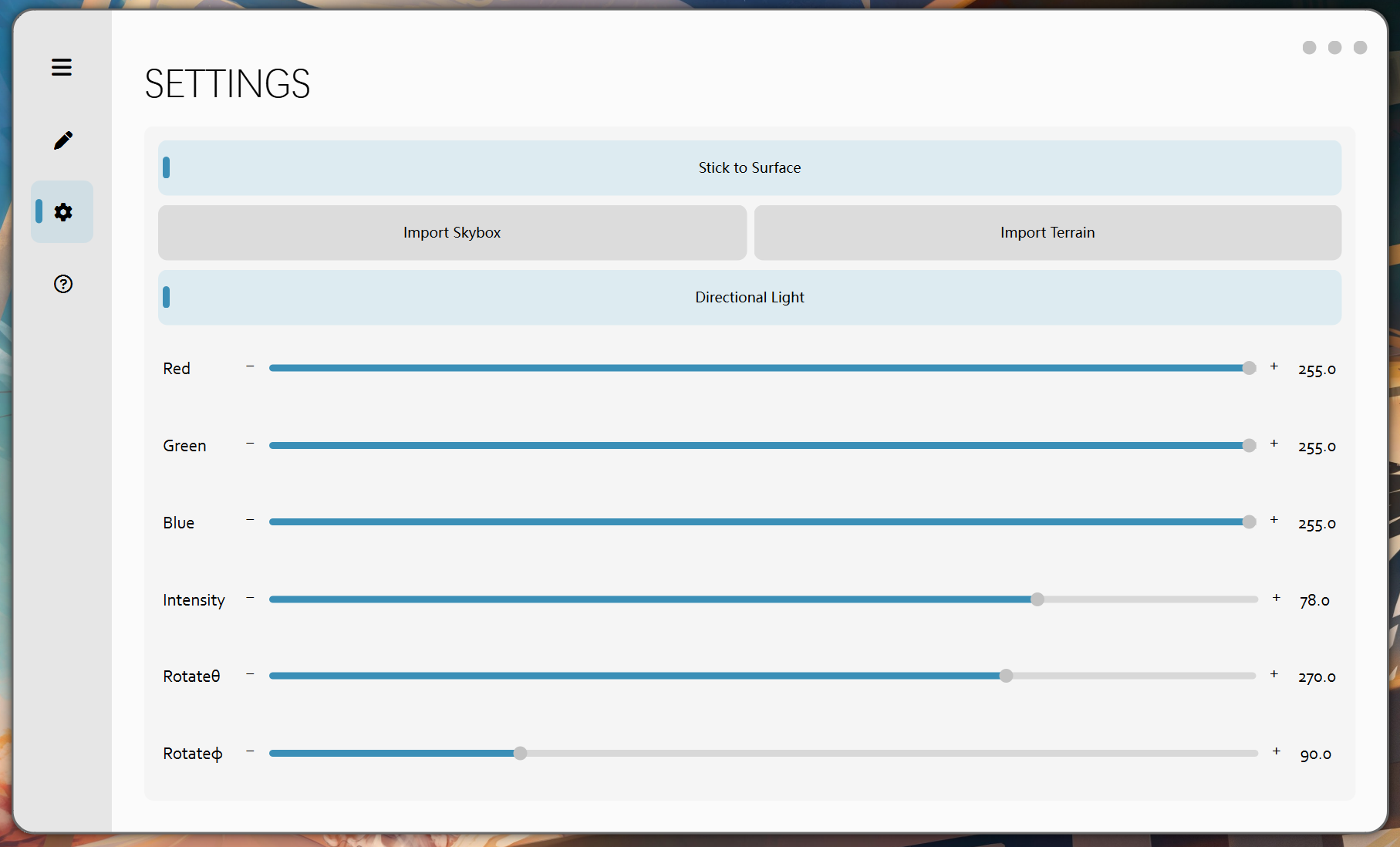This screenshot has width=1400, height=847.
Task: Increase Rotateθ with the plus button
Action: tap(1274, 674)
